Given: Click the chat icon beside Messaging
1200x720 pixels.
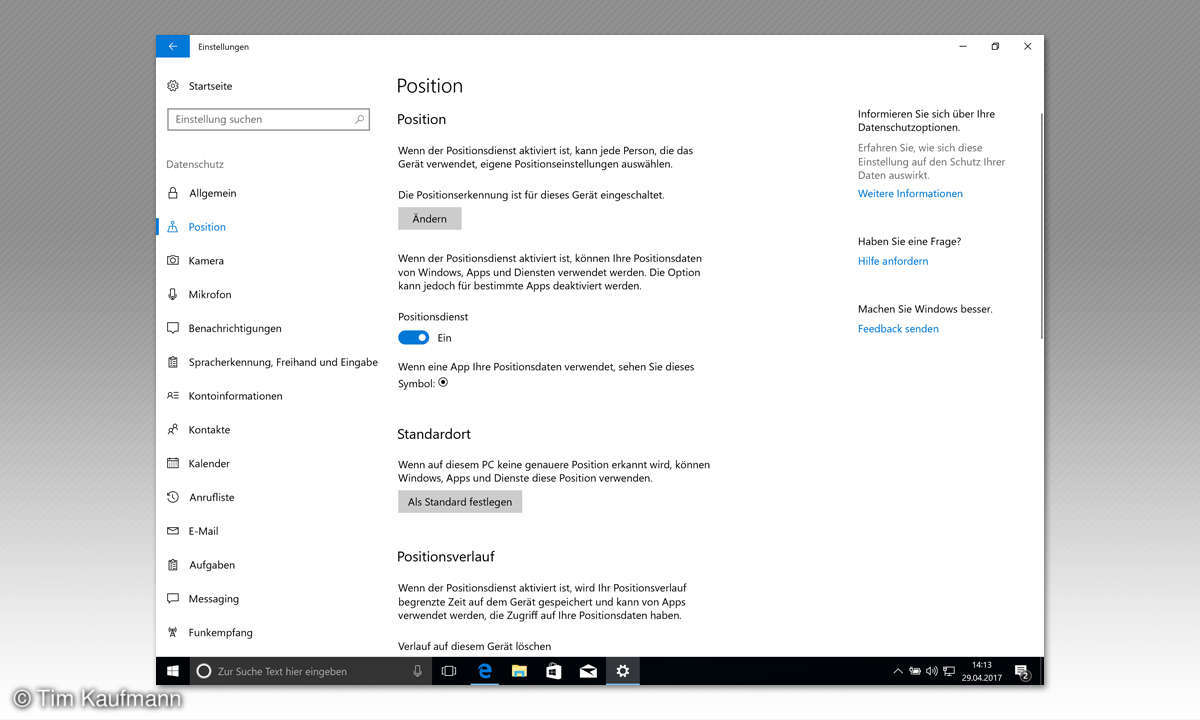Looking at the screenshot, I should 173,599.
